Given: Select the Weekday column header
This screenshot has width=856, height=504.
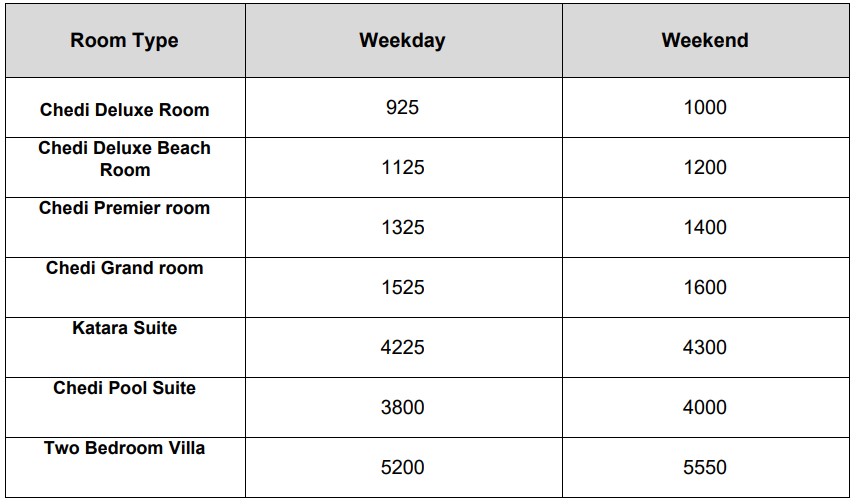Looking at the screenshot, I should coord(402,40).
